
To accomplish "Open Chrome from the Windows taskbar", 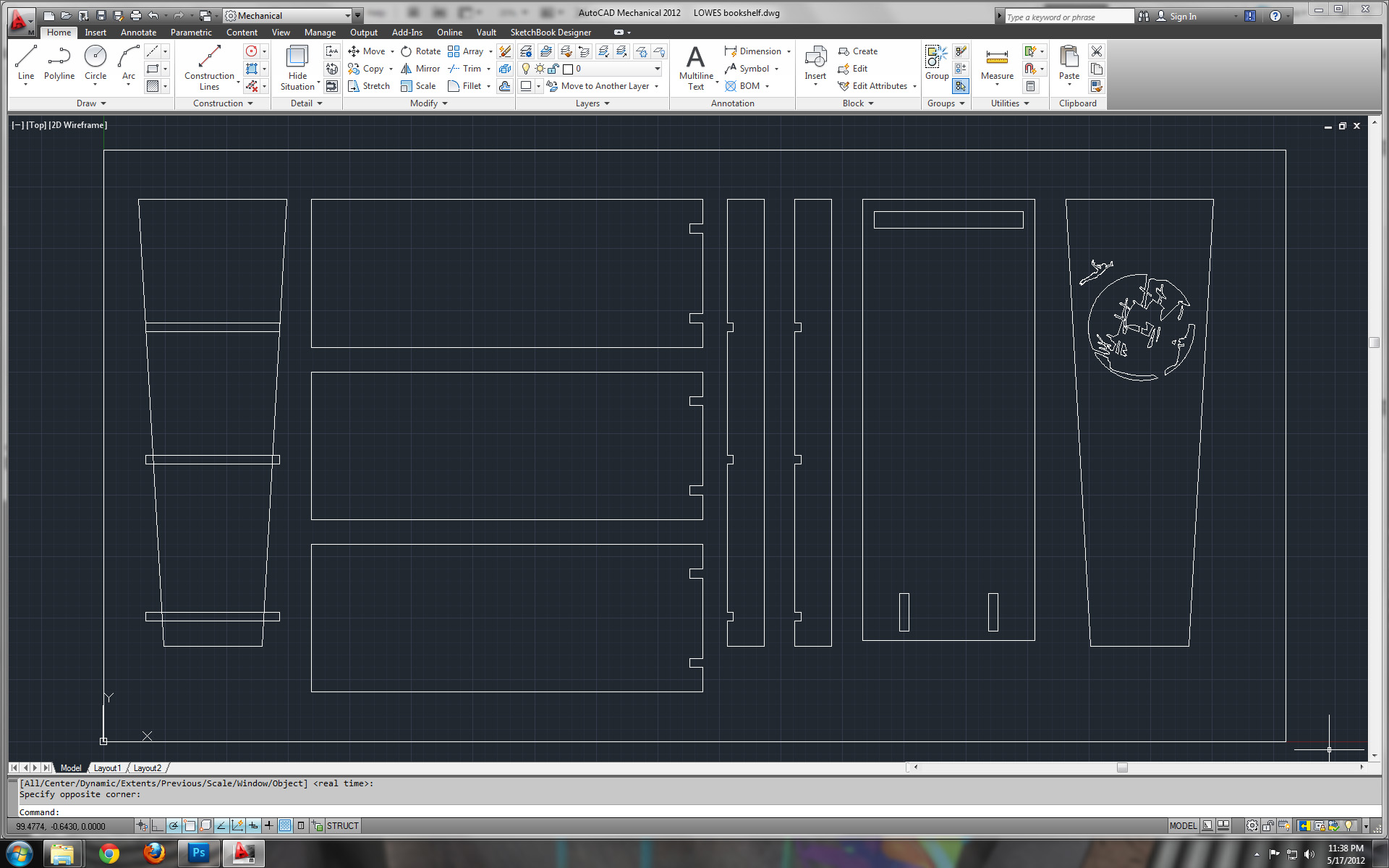I will pyautogui.click(x=109, y=854).
